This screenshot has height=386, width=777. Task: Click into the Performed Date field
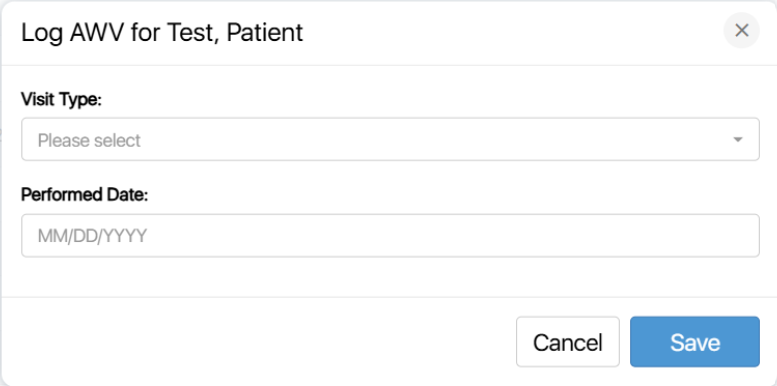pos(390,235)
